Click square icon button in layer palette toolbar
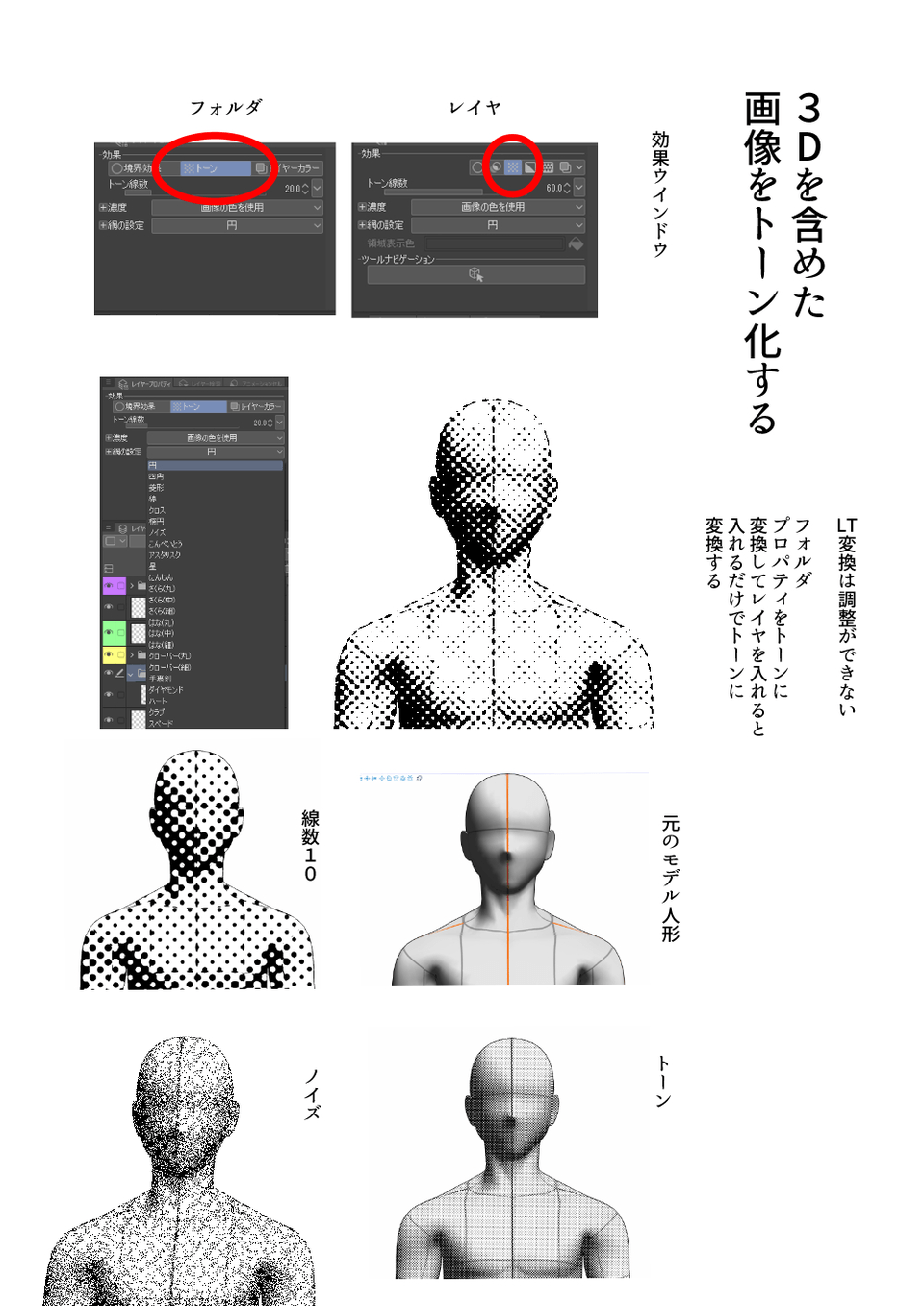Image resolution: width=924 pixels, height=1306 pixels. [x=111, y=540]
